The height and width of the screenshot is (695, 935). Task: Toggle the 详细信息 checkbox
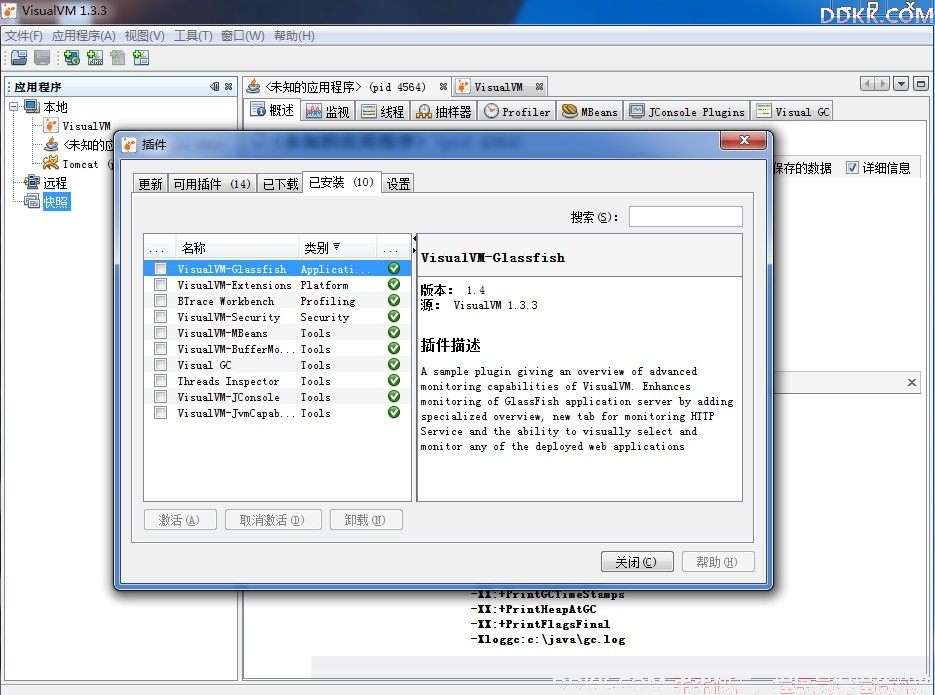point(852,167)
